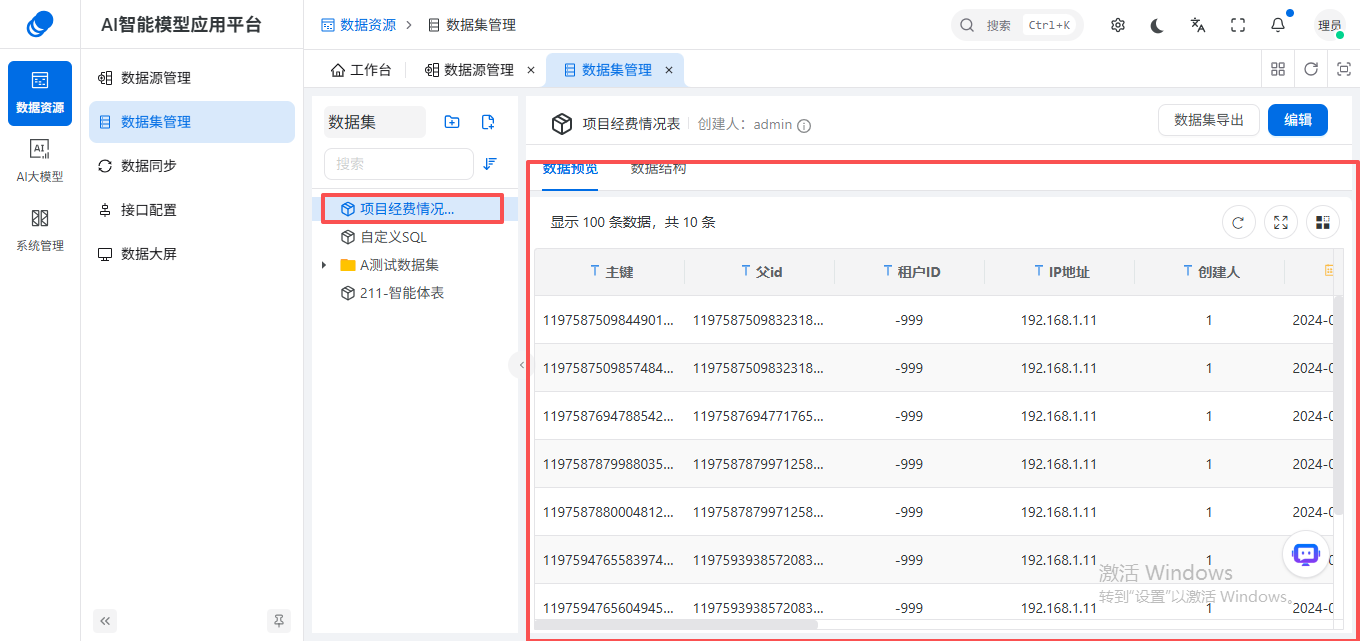Click the new dataset icon beside 数据集
This screenshot has height=641, width=1360.
click(488, 122)
